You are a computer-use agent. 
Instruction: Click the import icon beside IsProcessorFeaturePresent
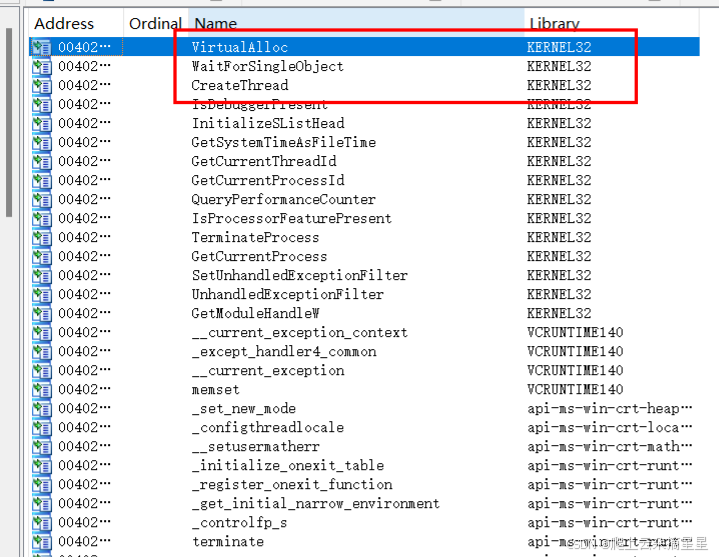[x=41, y=219]
